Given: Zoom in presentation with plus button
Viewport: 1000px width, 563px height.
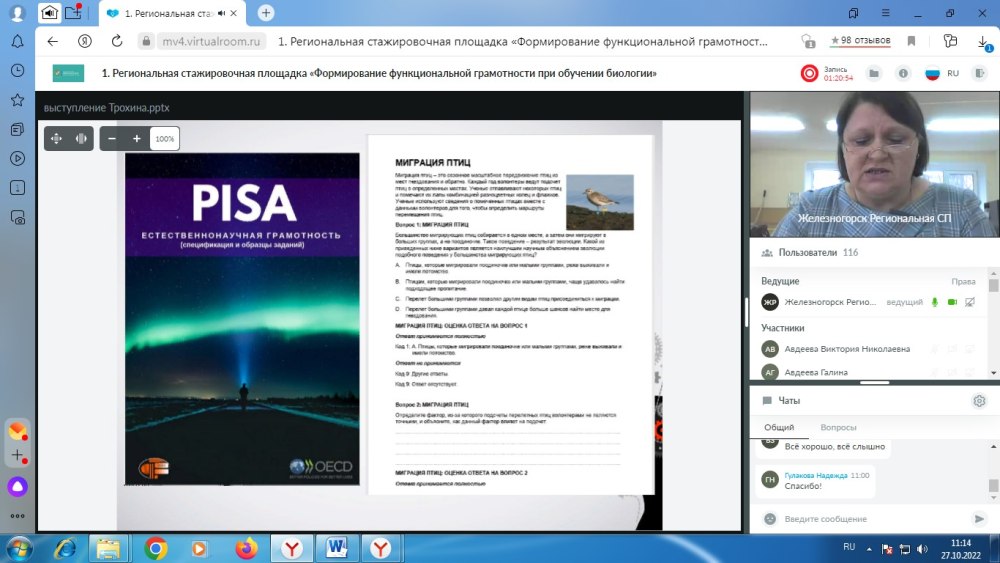Looking at the screenshot, I should click(136, 138).
